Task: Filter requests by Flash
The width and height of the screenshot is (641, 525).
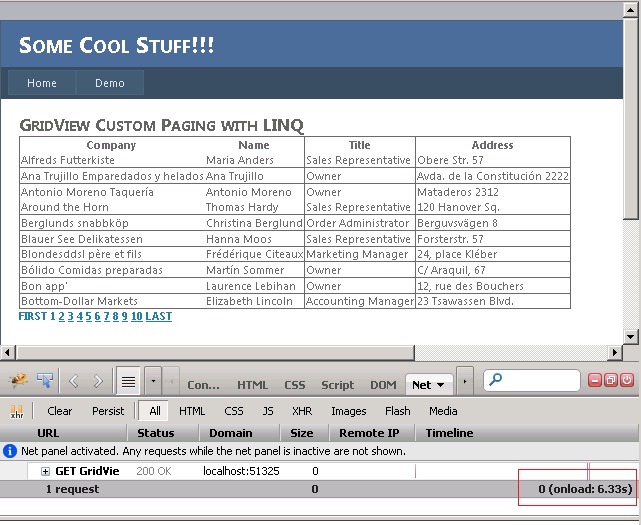Action: click(397, 411)
